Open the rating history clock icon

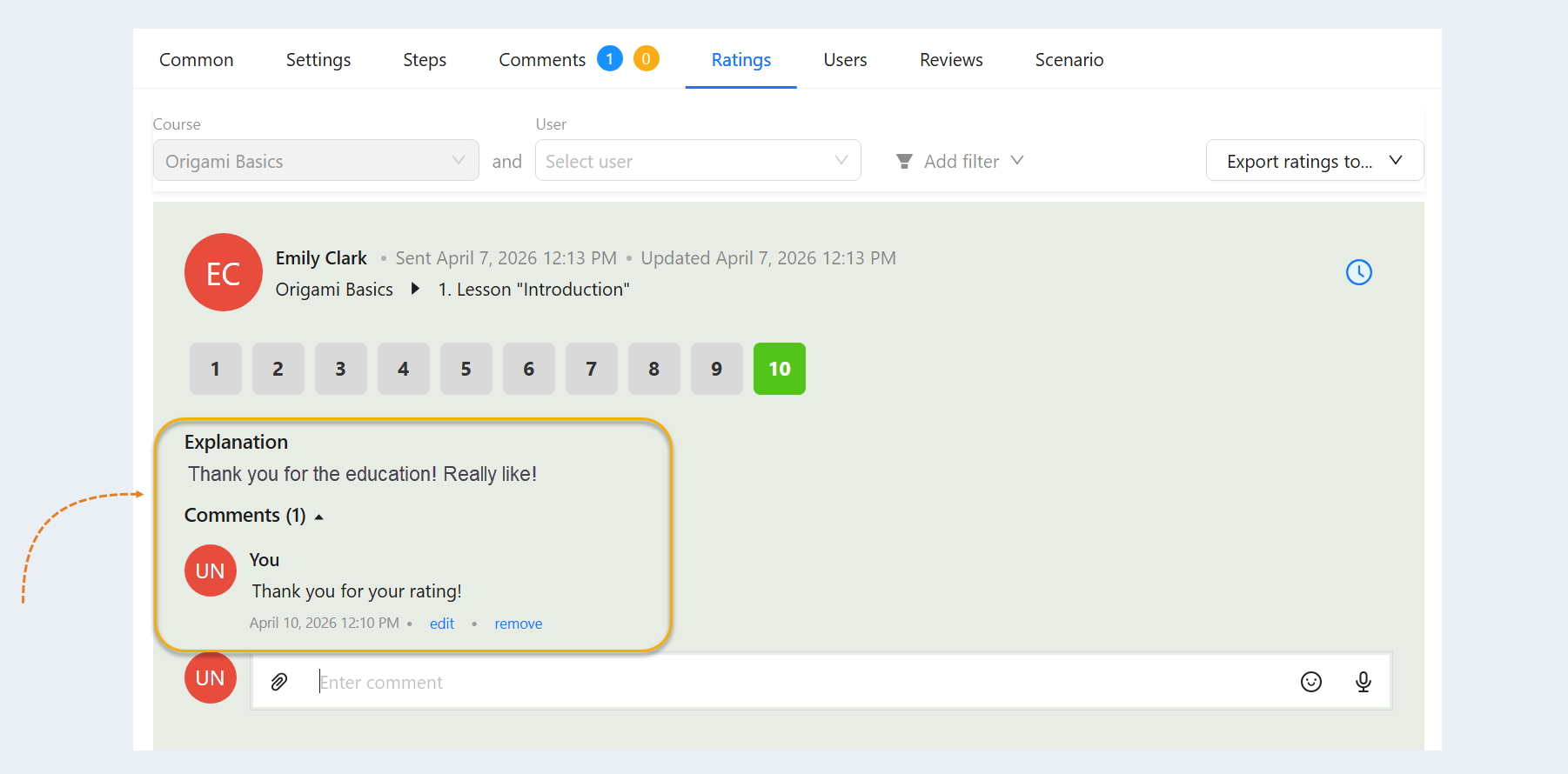1358,272
